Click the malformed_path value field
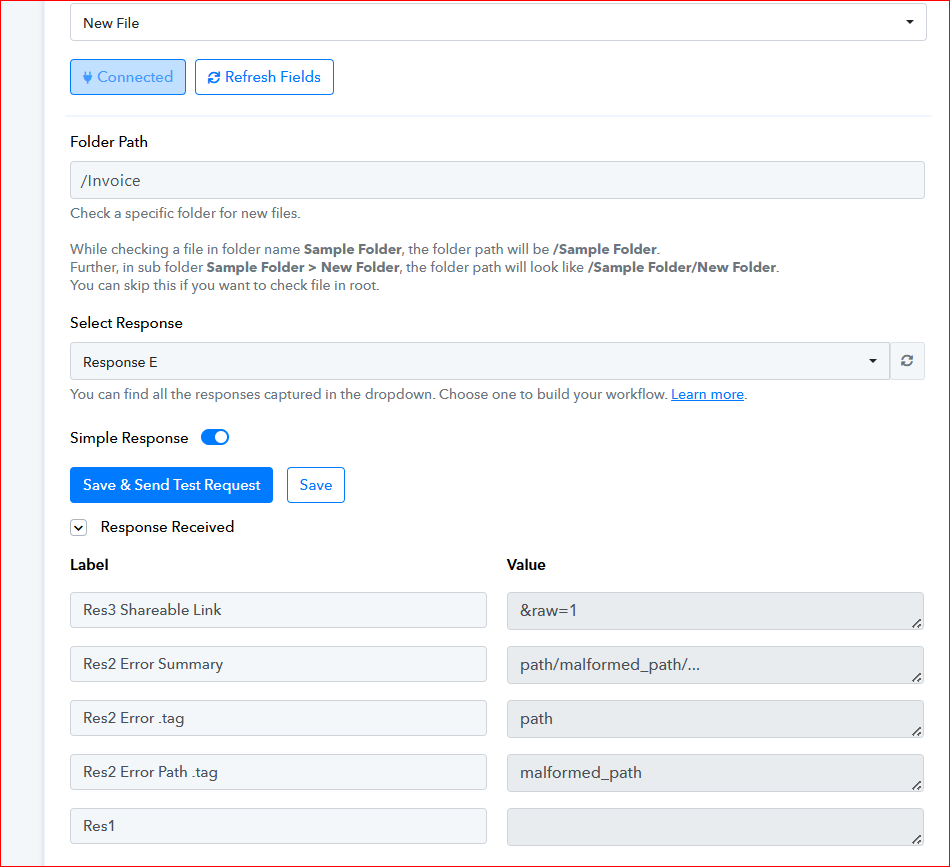The height and width of the screenshot is (867, 950). [714, 773]
